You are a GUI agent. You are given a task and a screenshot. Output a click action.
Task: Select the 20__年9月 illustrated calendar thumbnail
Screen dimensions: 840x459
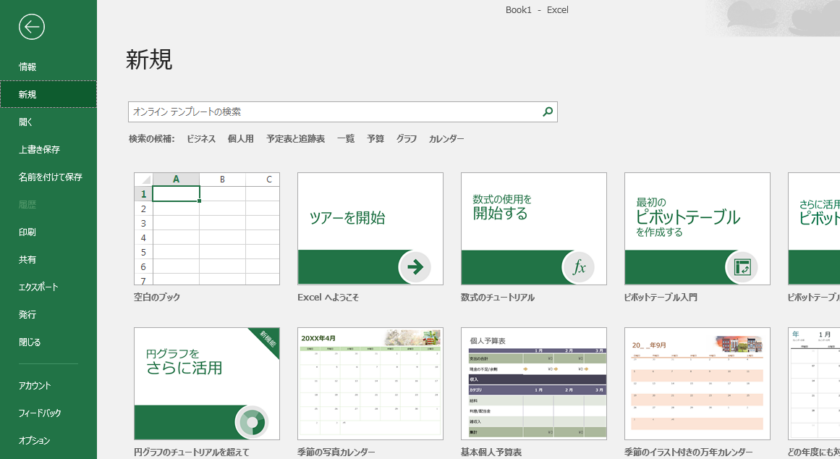click(697, 383)
